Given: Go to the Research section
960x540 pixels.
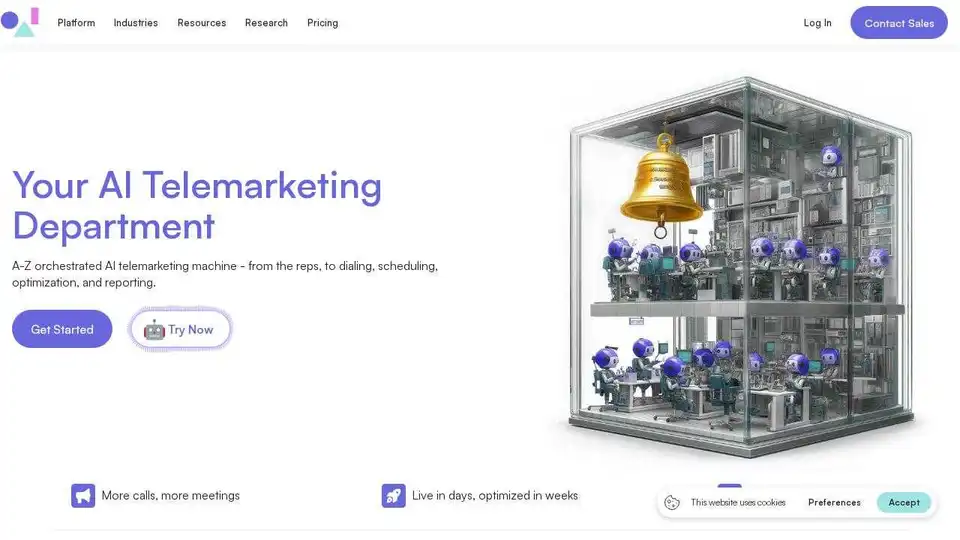Looking at the screenshot, I should click(266, 23).
